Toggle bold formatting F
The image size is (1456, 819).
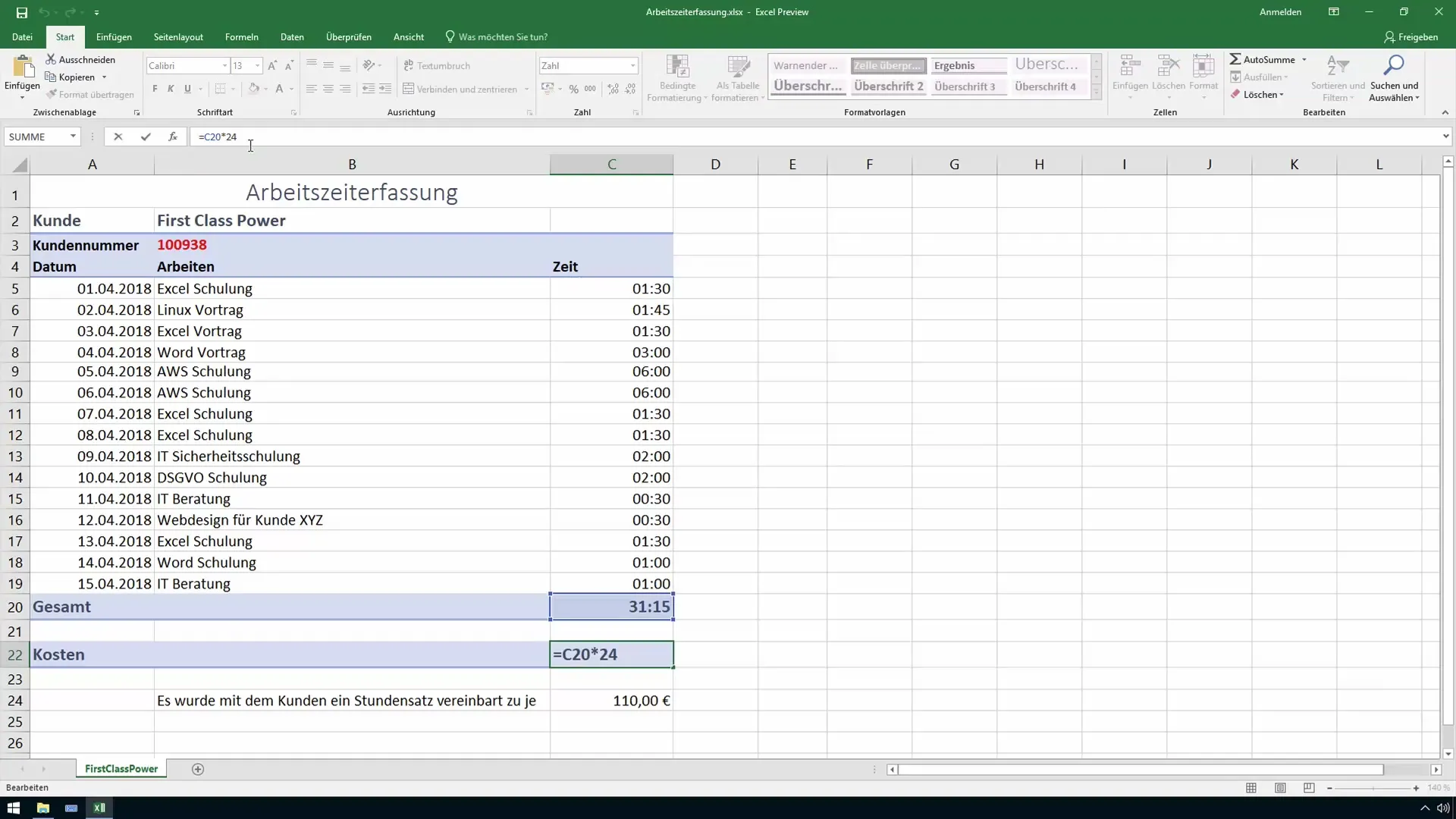click(155, 89)
